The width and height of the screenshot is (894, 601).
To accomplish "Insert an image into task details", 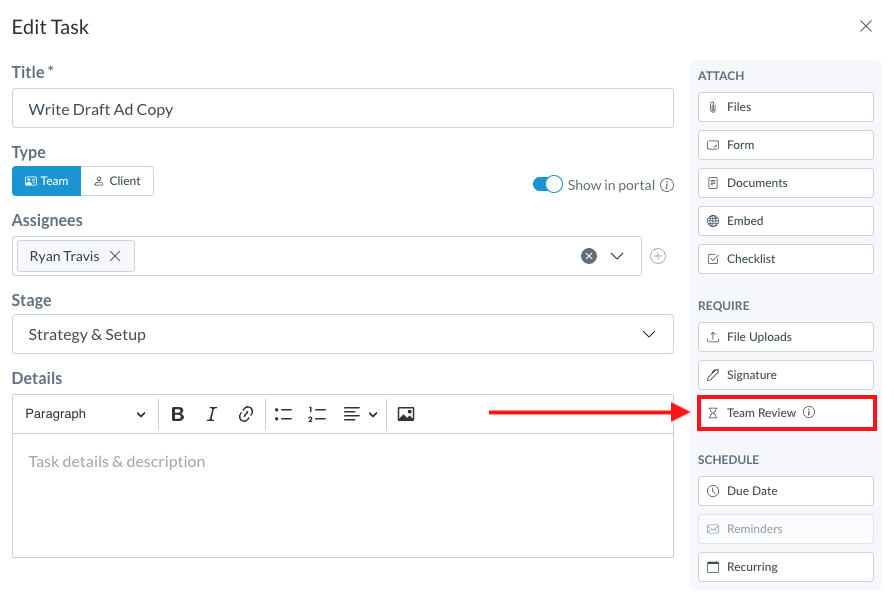I will 405,414.
